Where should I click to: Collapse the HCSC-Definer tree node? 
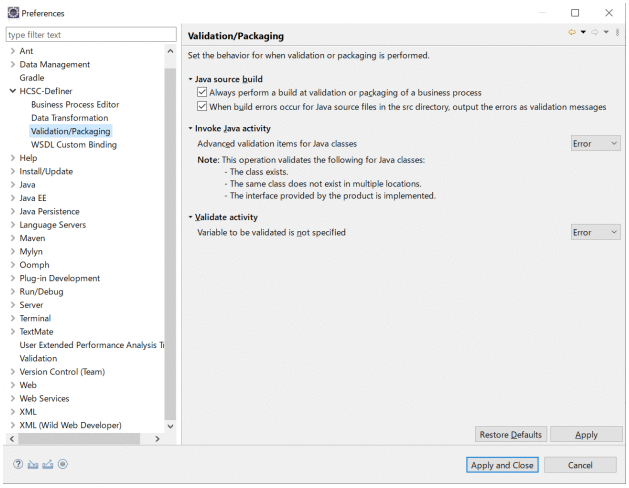12,91
